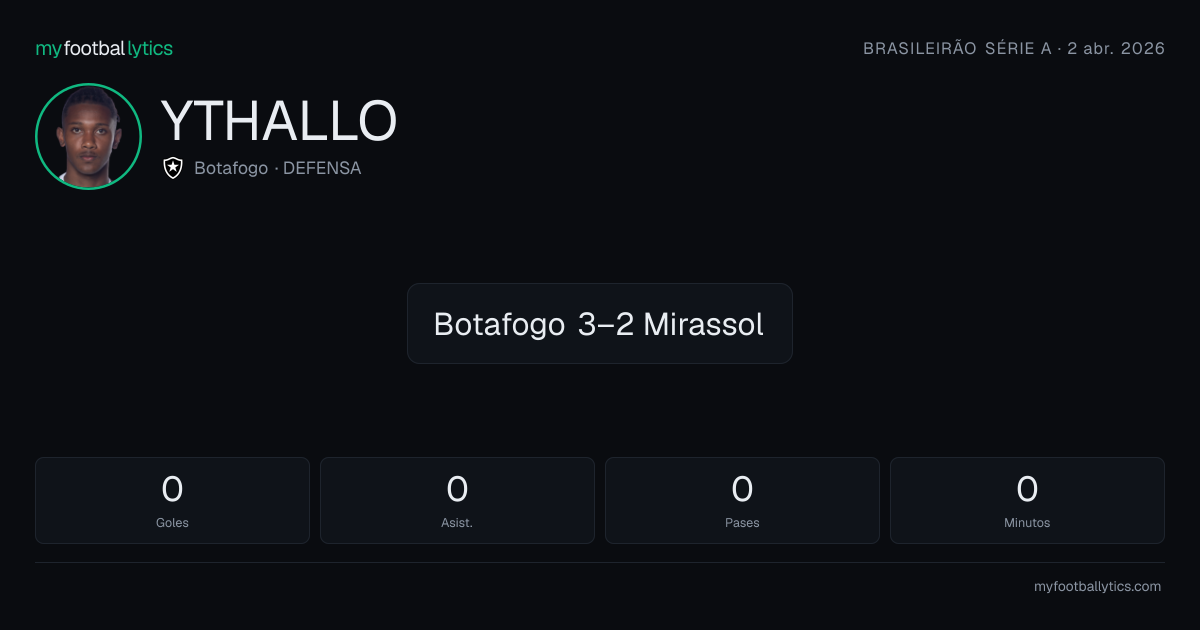The image size is (1200, 630).
Task: Click the zero value above Goles
Action: pos(172,489)
